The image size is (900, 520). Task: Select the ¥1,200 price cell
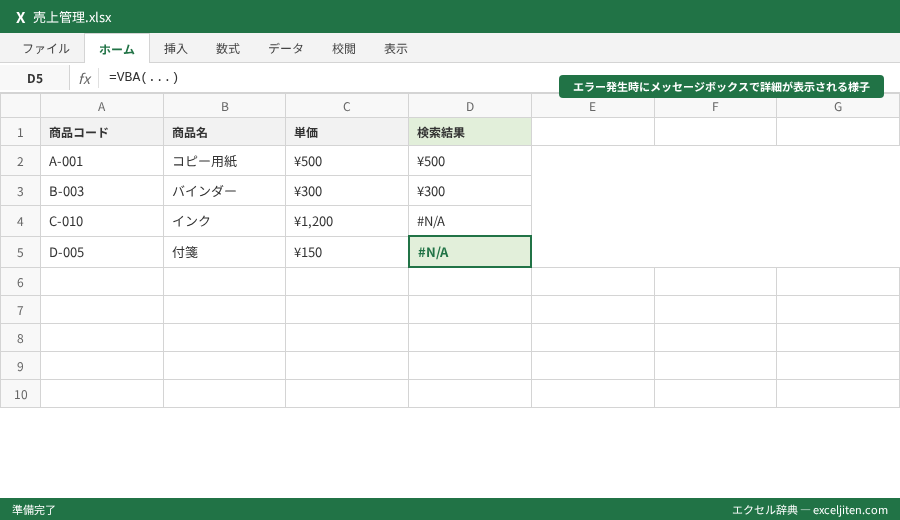(x=347, y=221)
